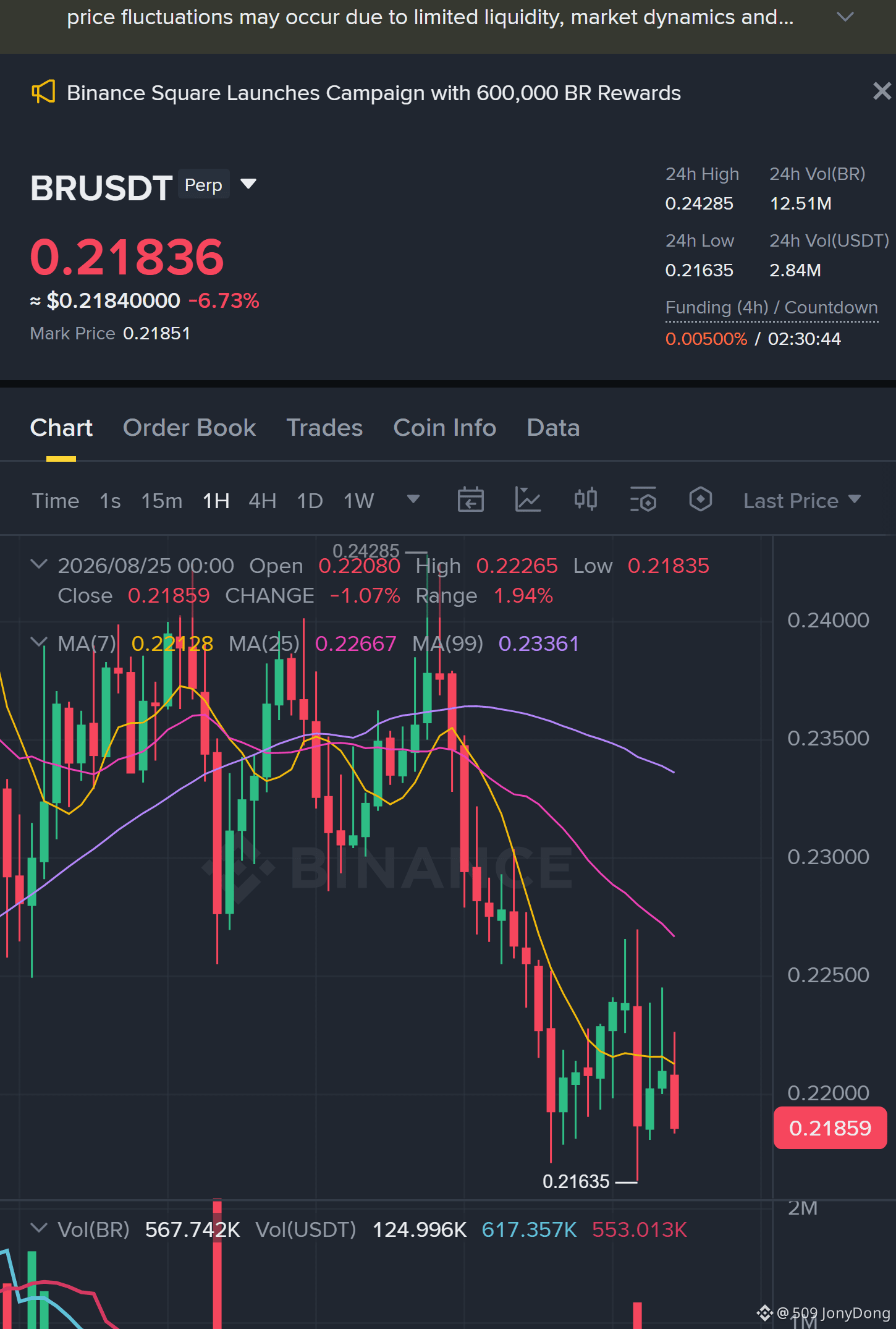This screenshot has width=896, height=1329.
Task: Select the 1H chart interval
Action: 216,501
